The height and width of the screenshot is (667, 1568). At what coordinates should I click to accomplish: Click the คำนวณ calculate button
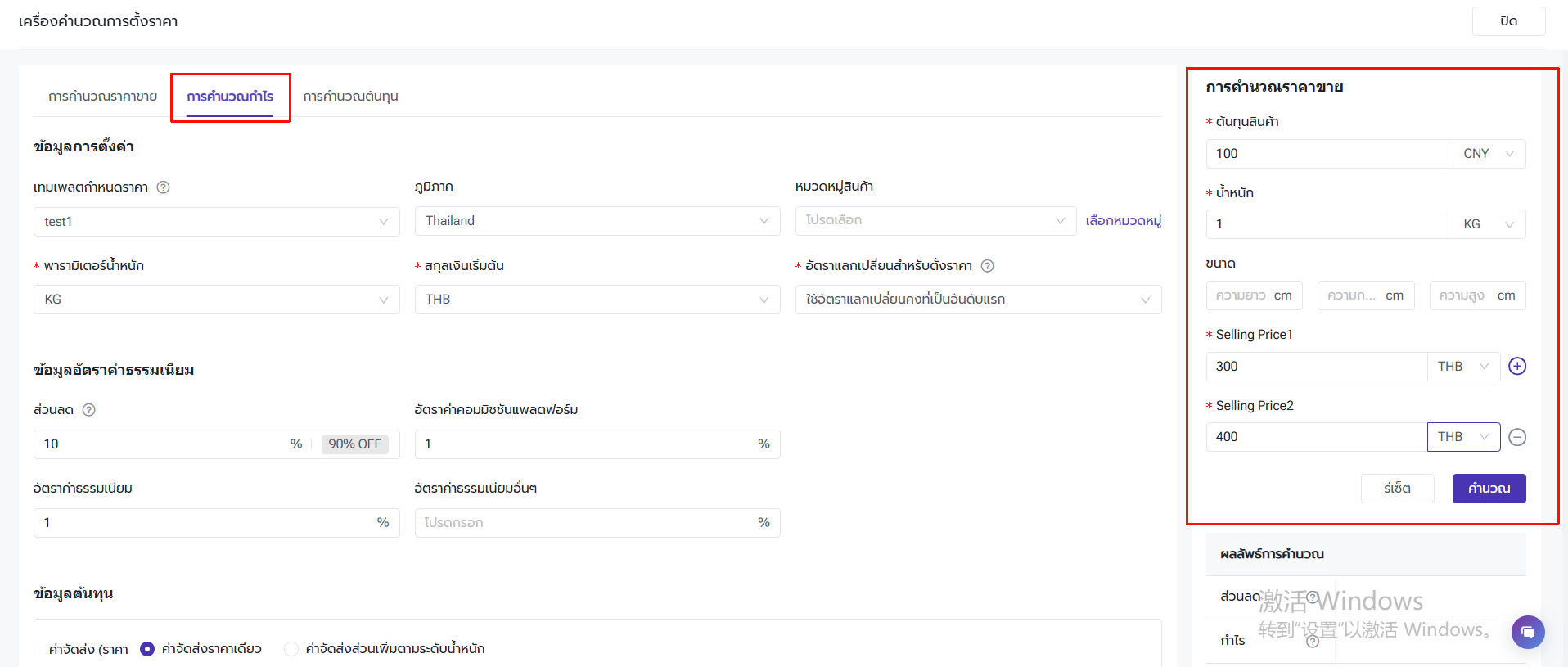click(1488, 489)
